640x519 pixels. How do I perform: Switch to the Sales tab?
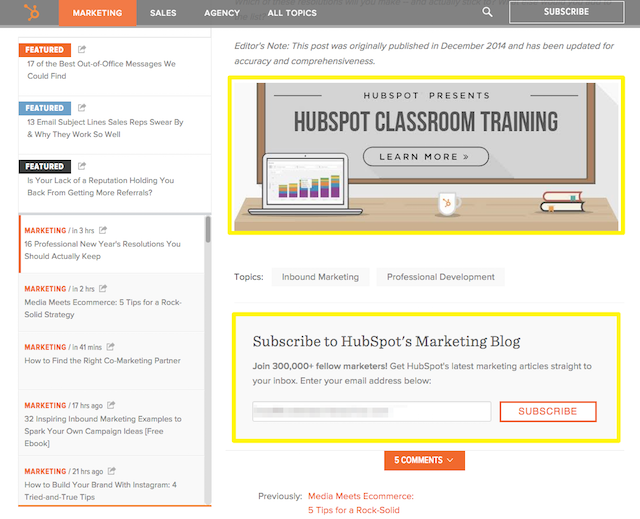point(163,13)
